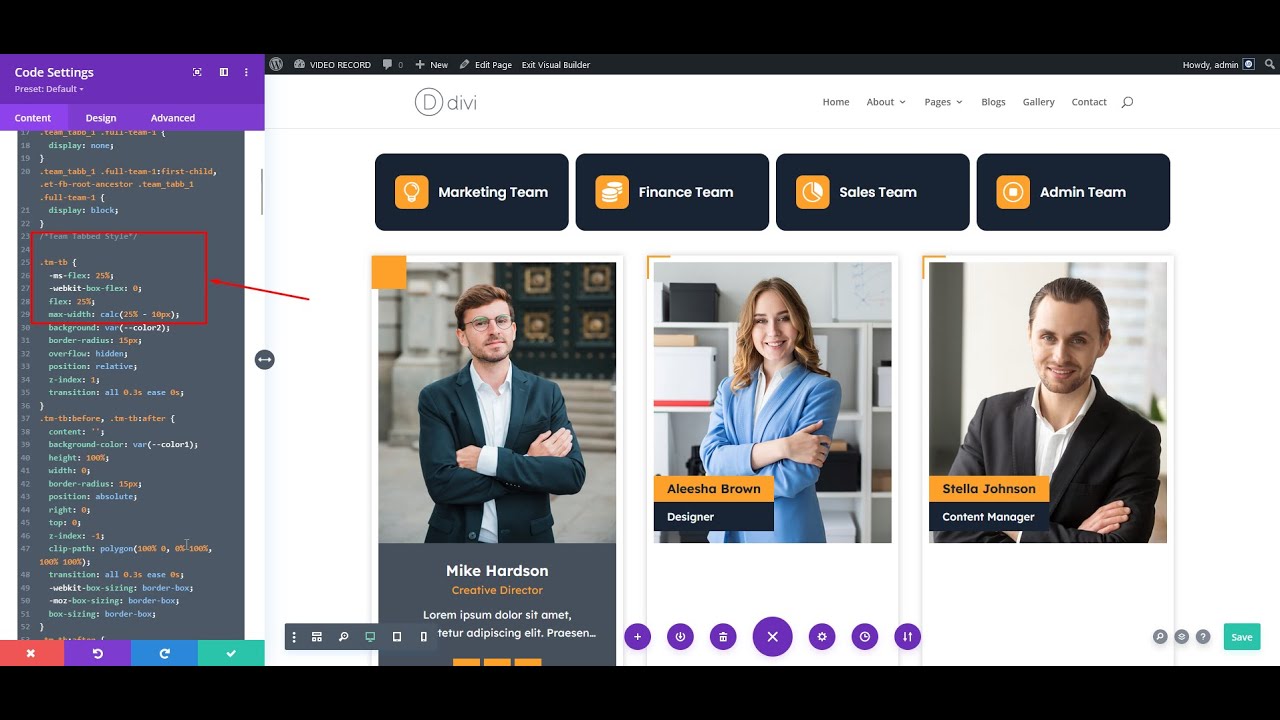This screenshot has width=1280, height=720.
Task: Redo the change in Code Settings
Action: 164,653
